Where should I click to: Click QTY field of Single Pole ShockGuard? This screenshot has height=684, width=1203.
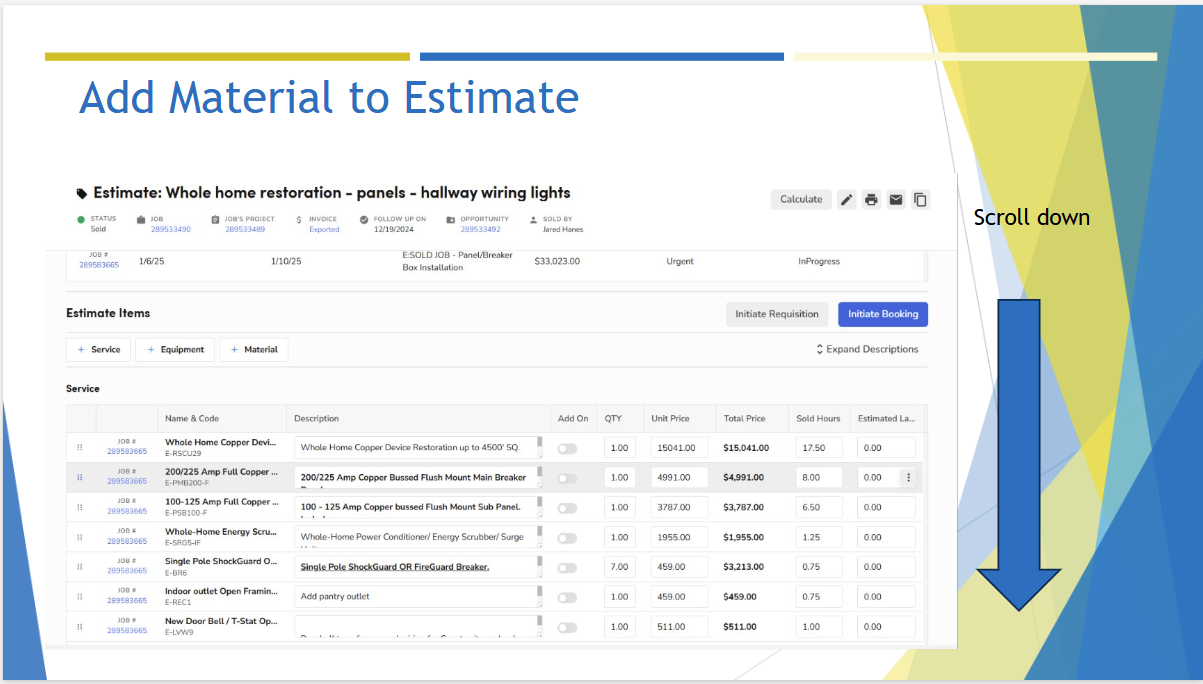[619, 567]
